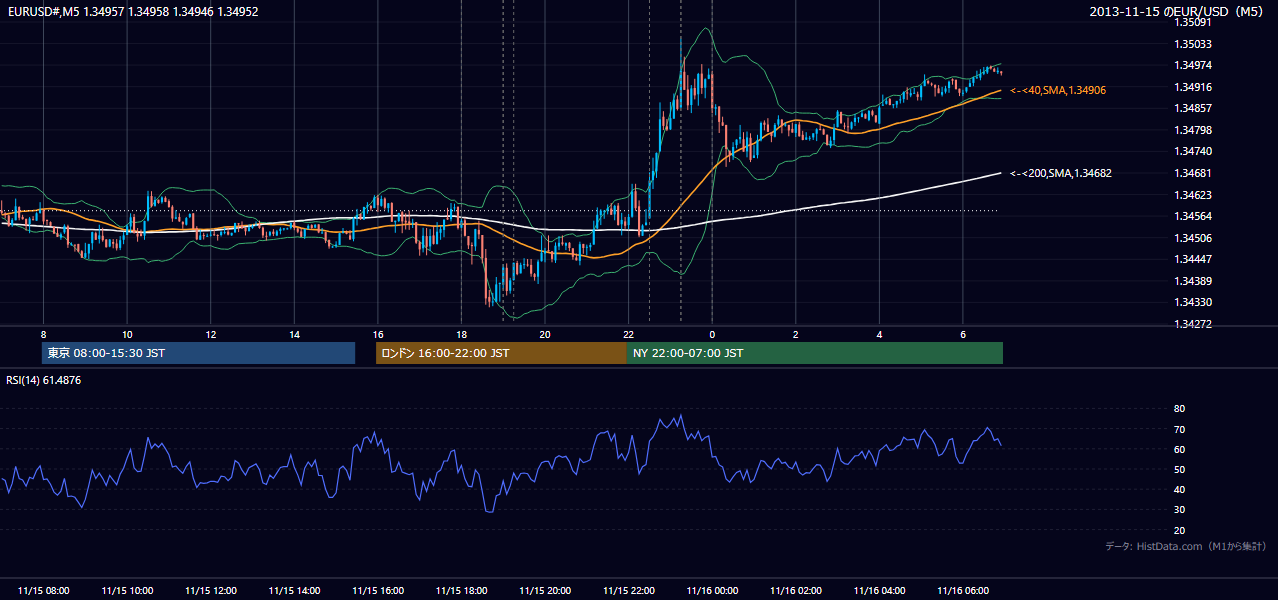Click the bottom date label 11/15 08:00
The height and width of the screenshot is (600, 1278).
(43, 591)
